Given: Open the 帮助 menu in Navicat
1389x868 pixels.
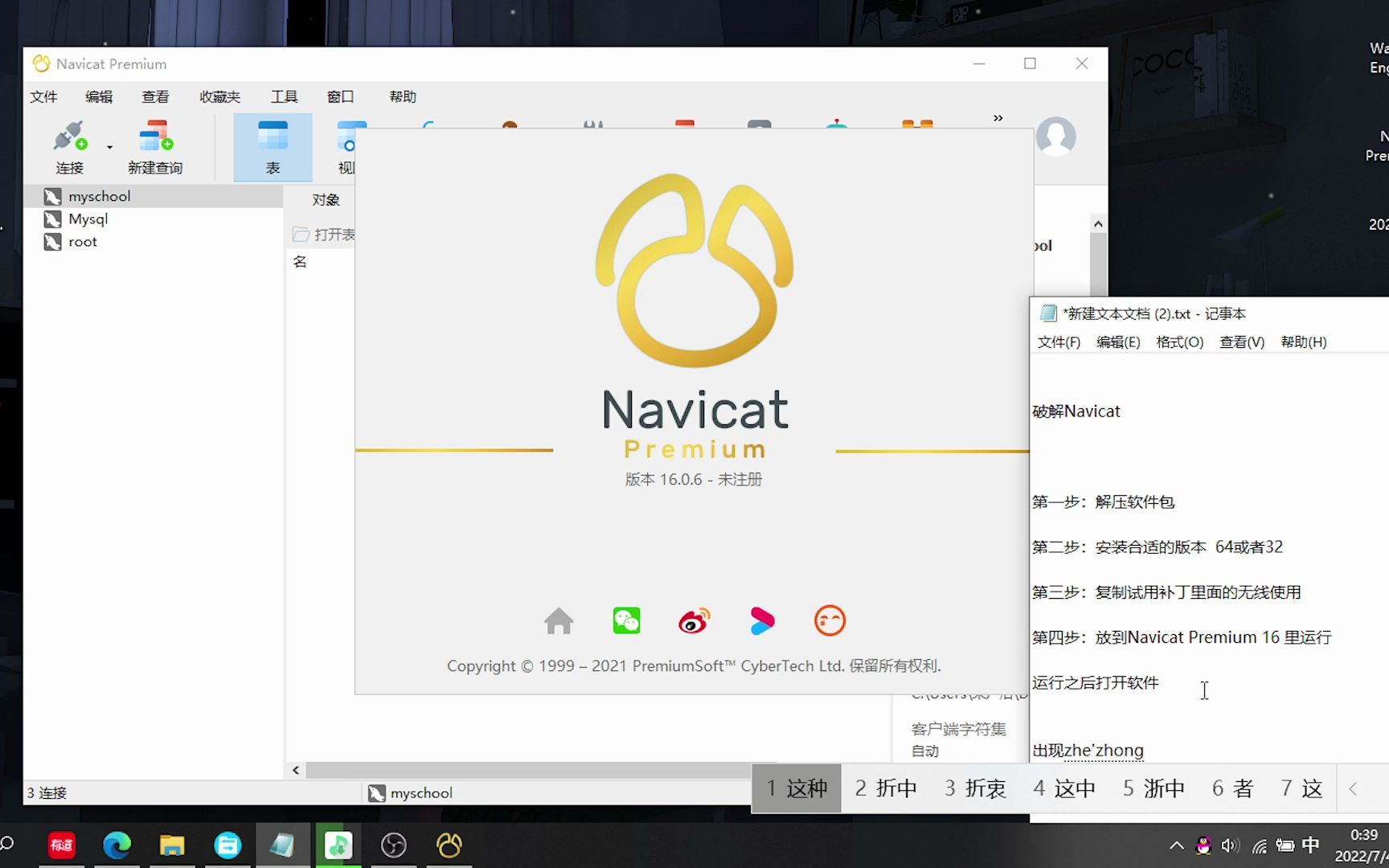Looking at the screenshot, I should point(403,97).
